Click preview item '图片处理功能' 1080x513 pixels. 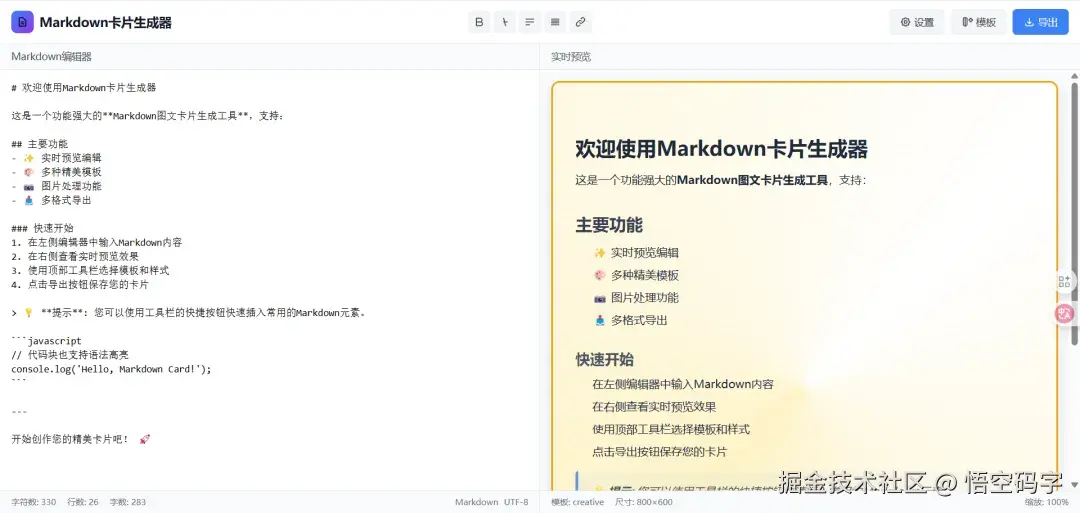click(645, 297)
